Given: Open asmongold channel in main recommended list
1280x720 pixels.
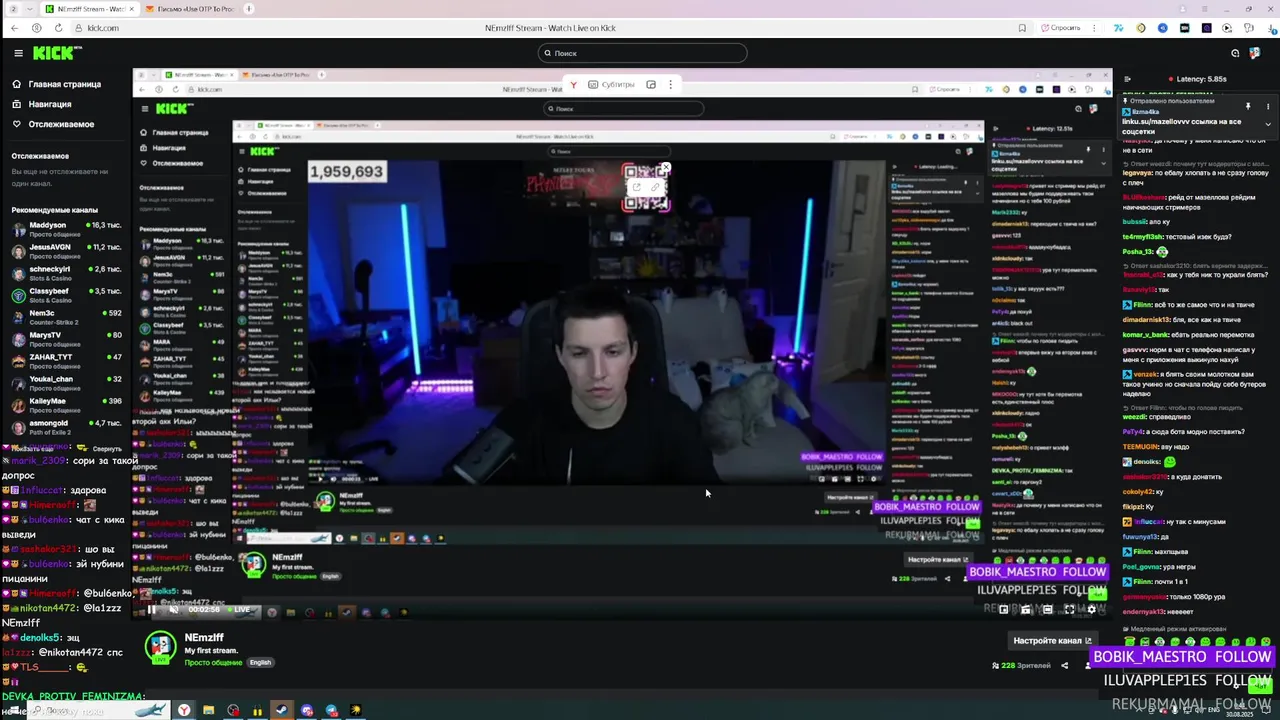Looking at the screenshot, I should (66, 426).
